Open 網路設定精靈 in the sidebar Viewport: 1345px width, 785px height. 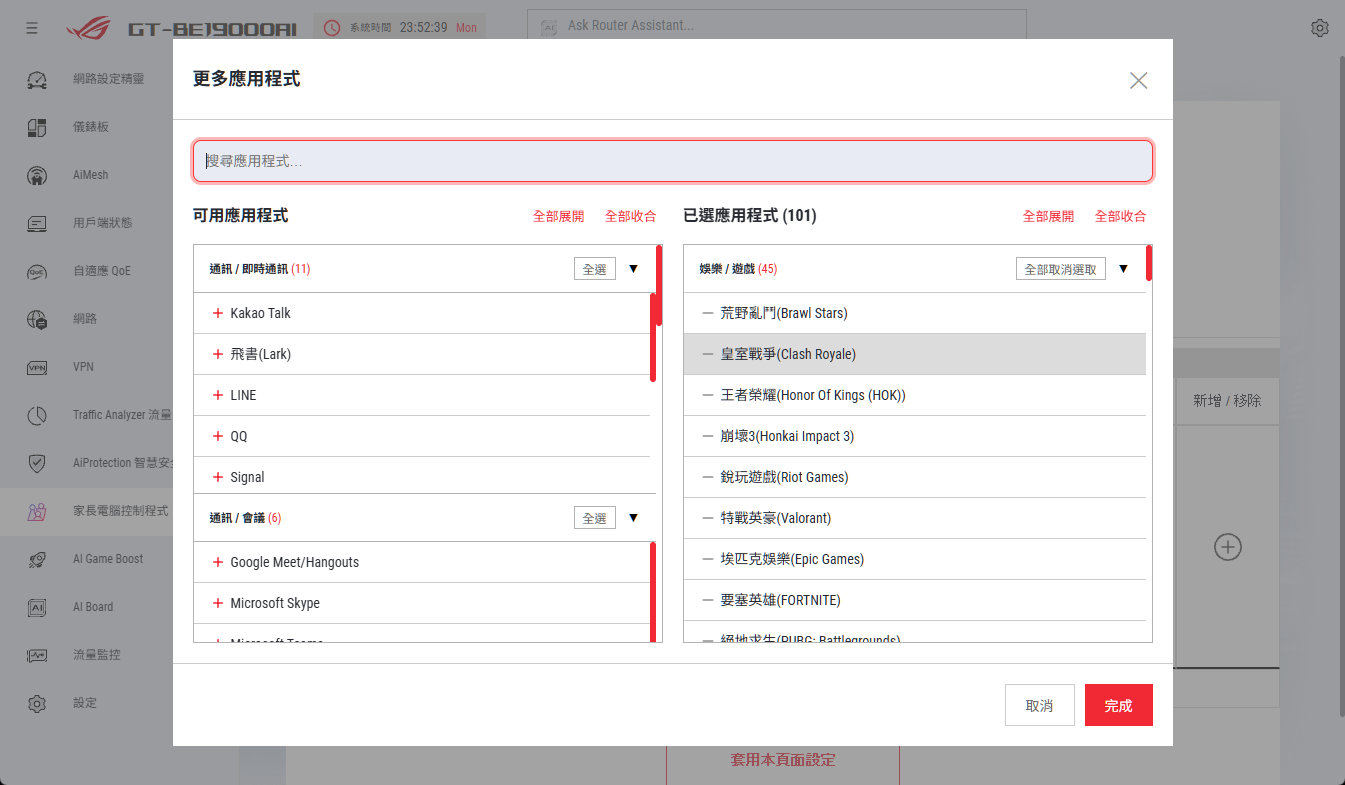pyautogui.click(x=108, y=78)
